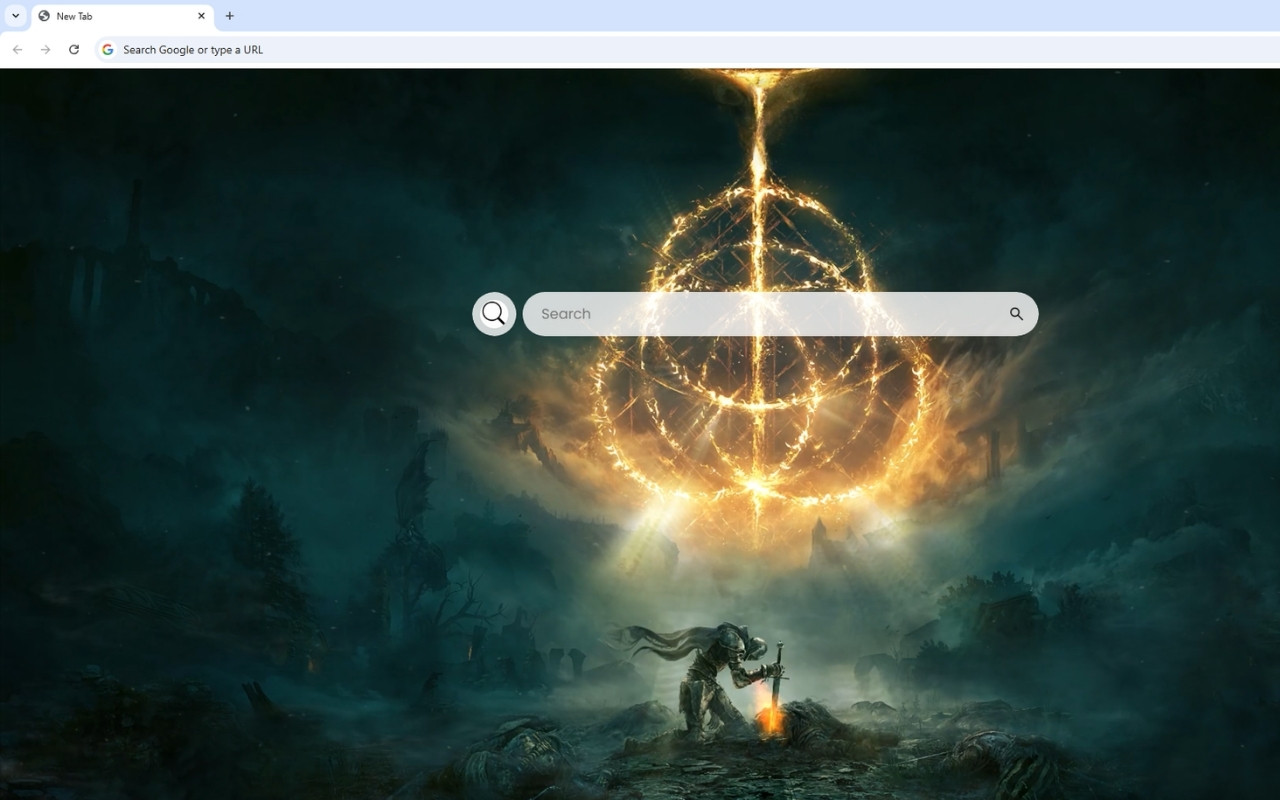Switch to the New Tab tab

coord(110,16)
